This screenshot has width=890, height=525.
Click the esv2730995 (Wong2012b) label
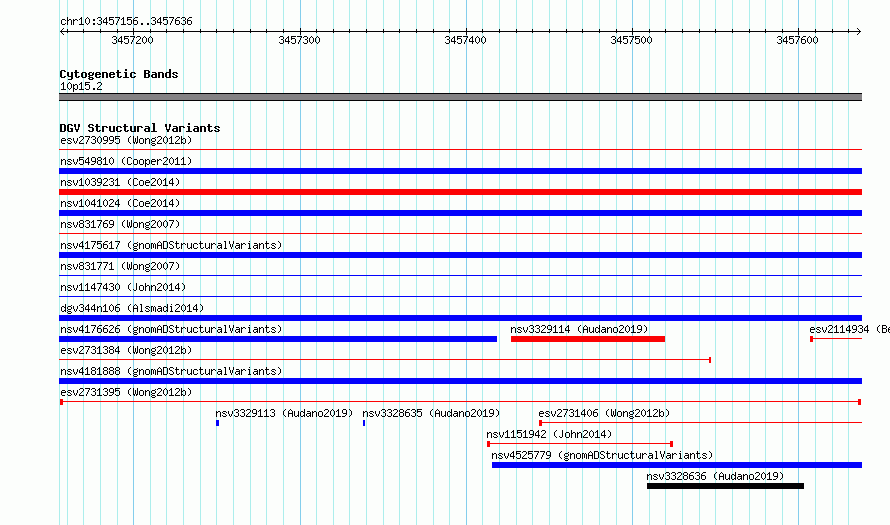(x=126, y=140)
